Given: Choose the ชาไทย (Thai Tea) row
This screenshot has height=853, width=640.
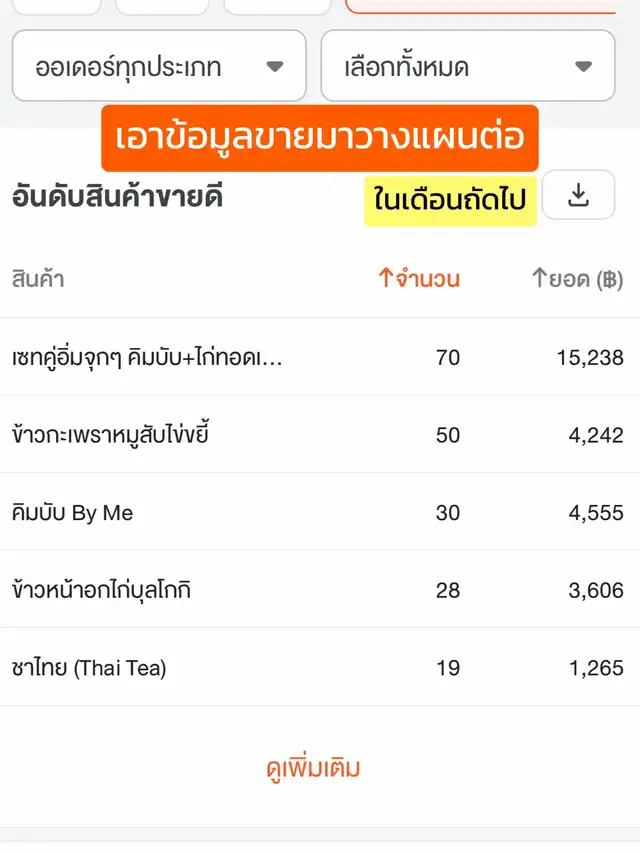Looking at the screenshot, I should [x=89, y=668].
